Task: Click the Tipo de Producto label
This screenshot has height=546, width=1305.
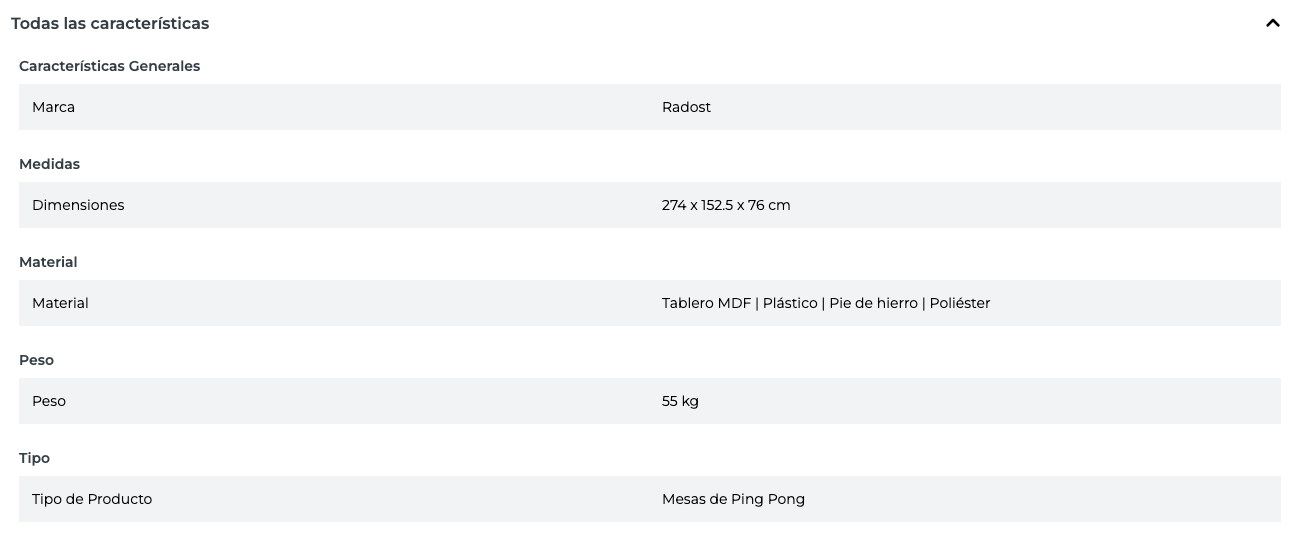Action: click(92, 499)
